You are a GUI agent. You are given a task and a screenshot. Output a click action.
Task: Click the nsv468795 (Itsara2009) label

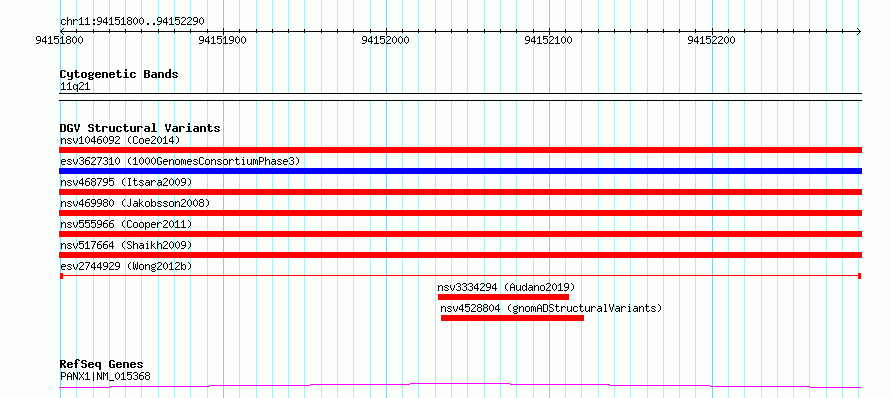pyautogui.click(x=126, y=182)
